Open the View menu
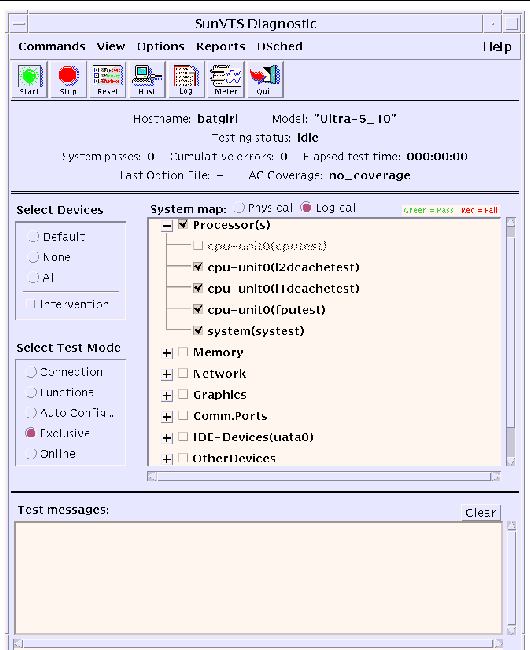 (x=111, y=46)
